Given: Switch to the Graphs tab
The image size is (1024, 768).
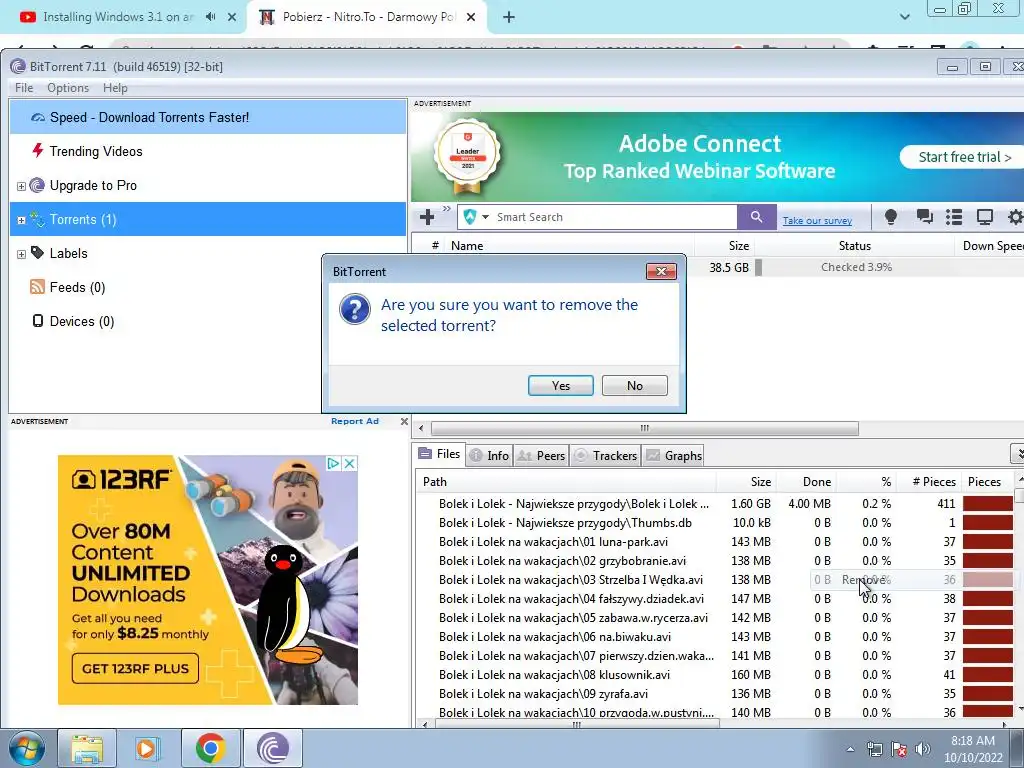Looking at the screenshot, I should pyautogui.click(x=674, y=456).
